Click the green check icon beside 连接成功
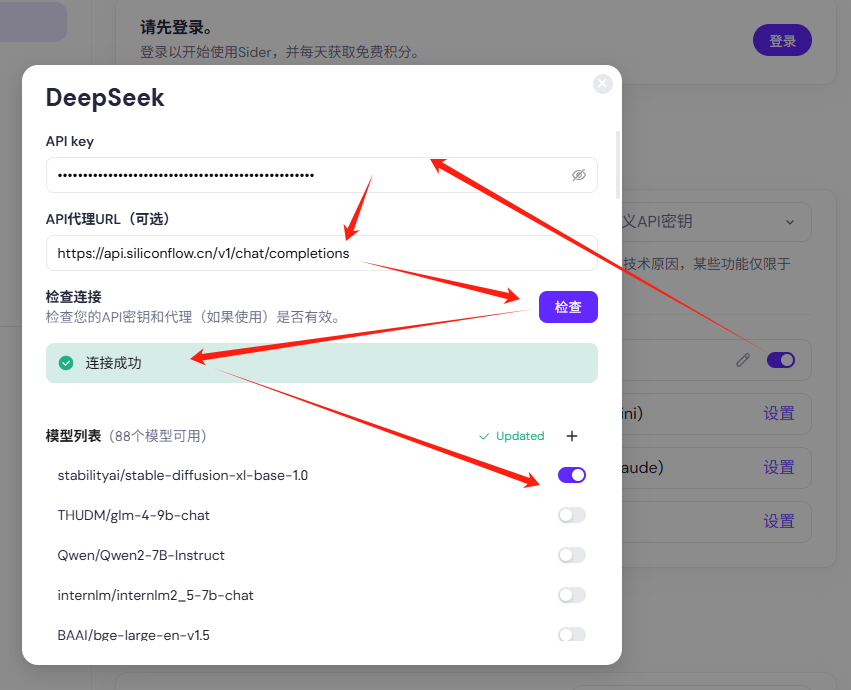Viewport: 851px width, 690px height. [x=66, y=363]
